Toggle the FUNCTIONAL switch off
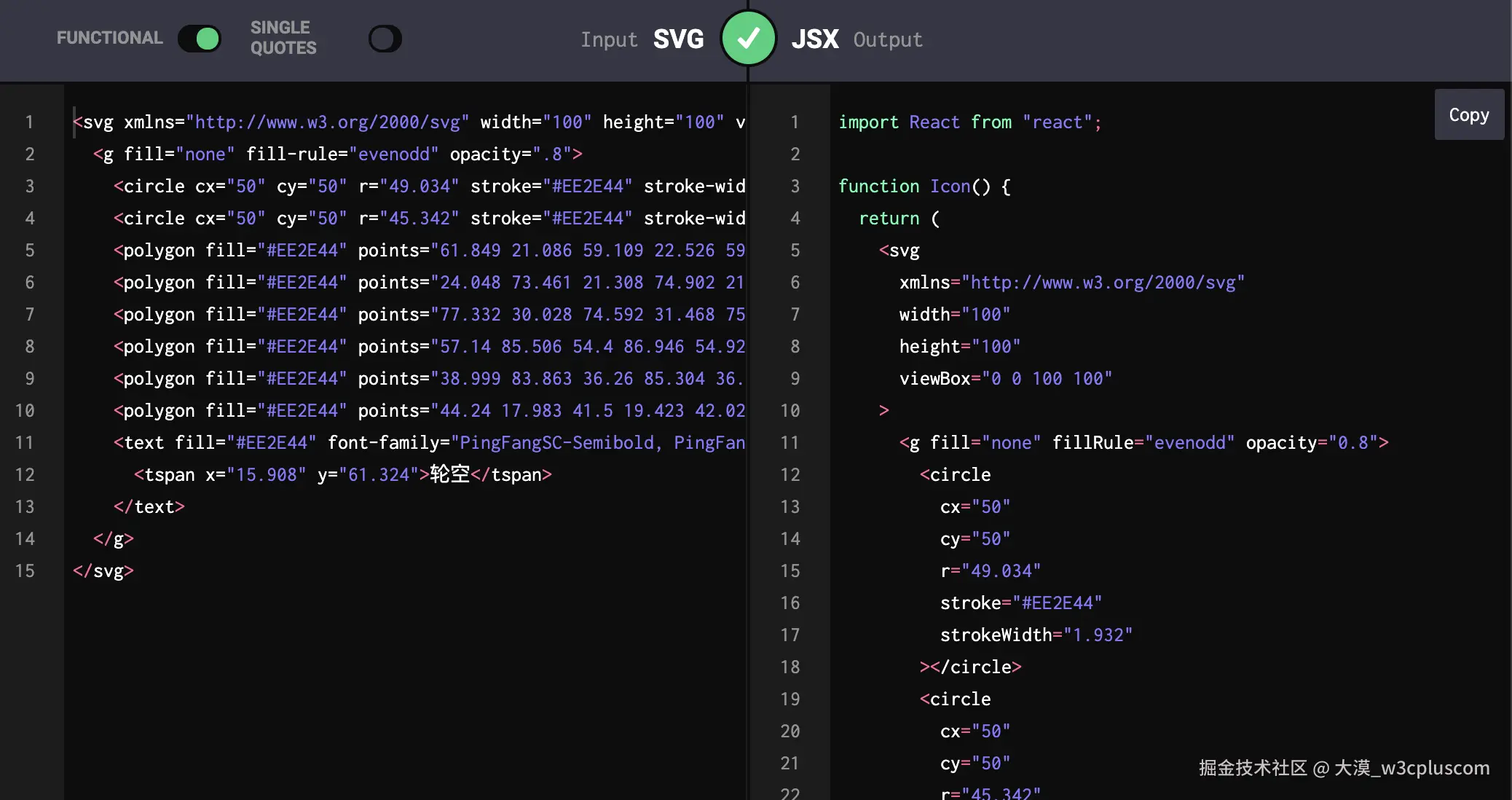The image size is (1512, 800). point(200,39)
